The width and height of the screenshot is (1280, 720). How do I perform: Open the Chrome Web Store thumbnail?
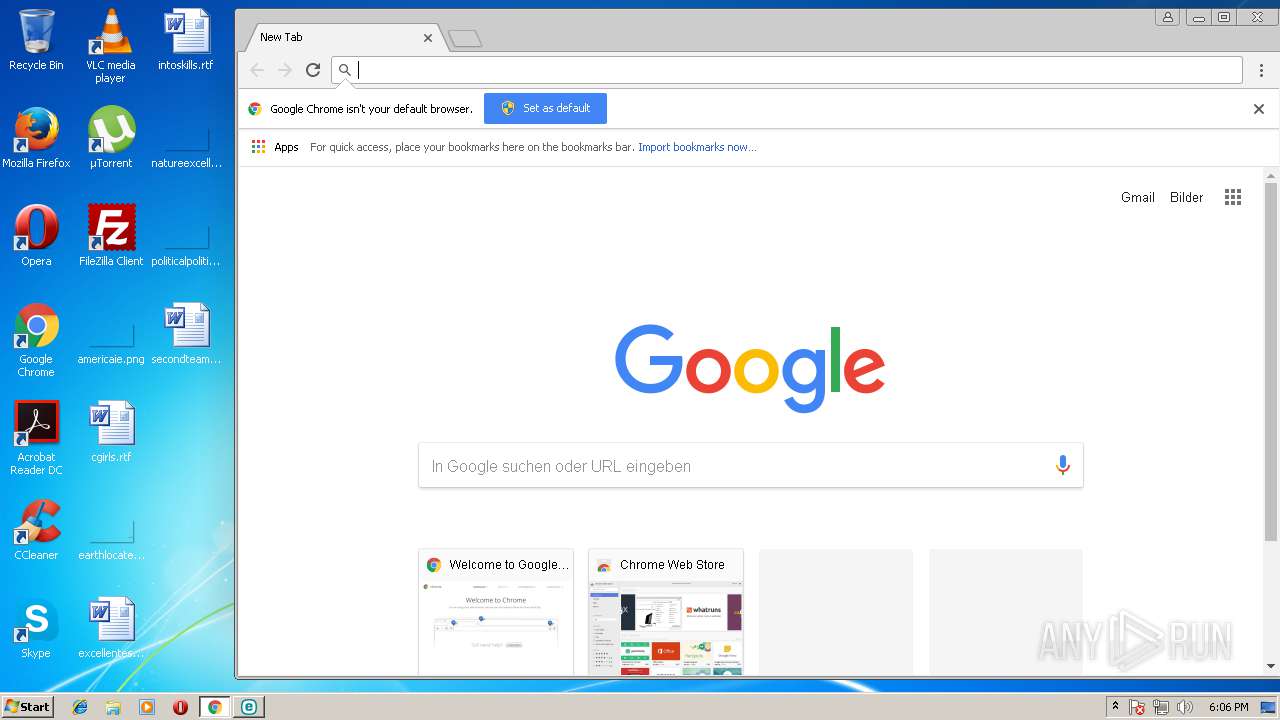[666, 612]
